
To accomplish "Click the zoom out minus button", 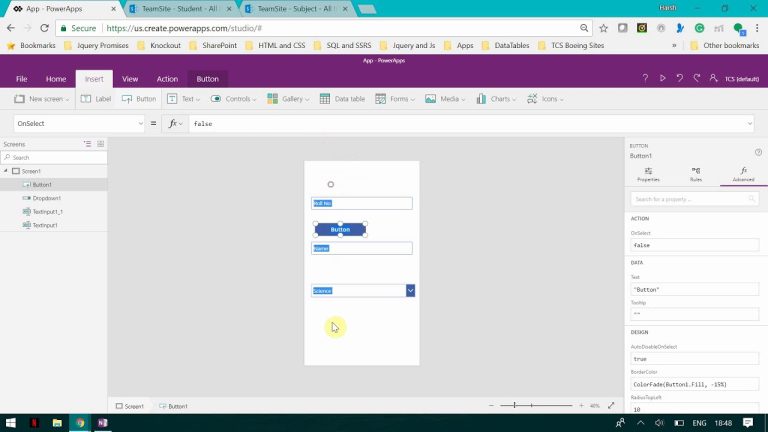I will pyautogui.click(x=491, y=406).
